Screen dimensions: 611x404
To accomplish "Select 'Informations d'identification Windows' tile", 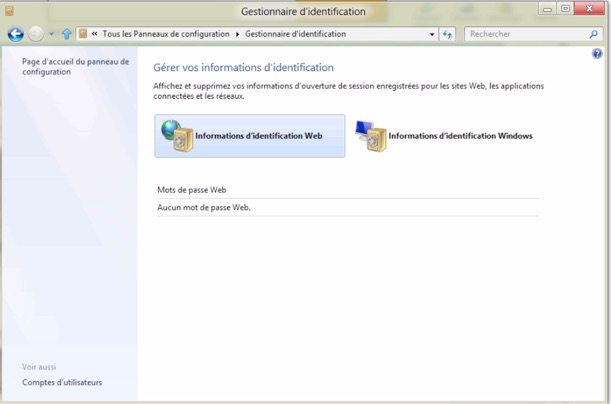I will (x=445, y=136).
